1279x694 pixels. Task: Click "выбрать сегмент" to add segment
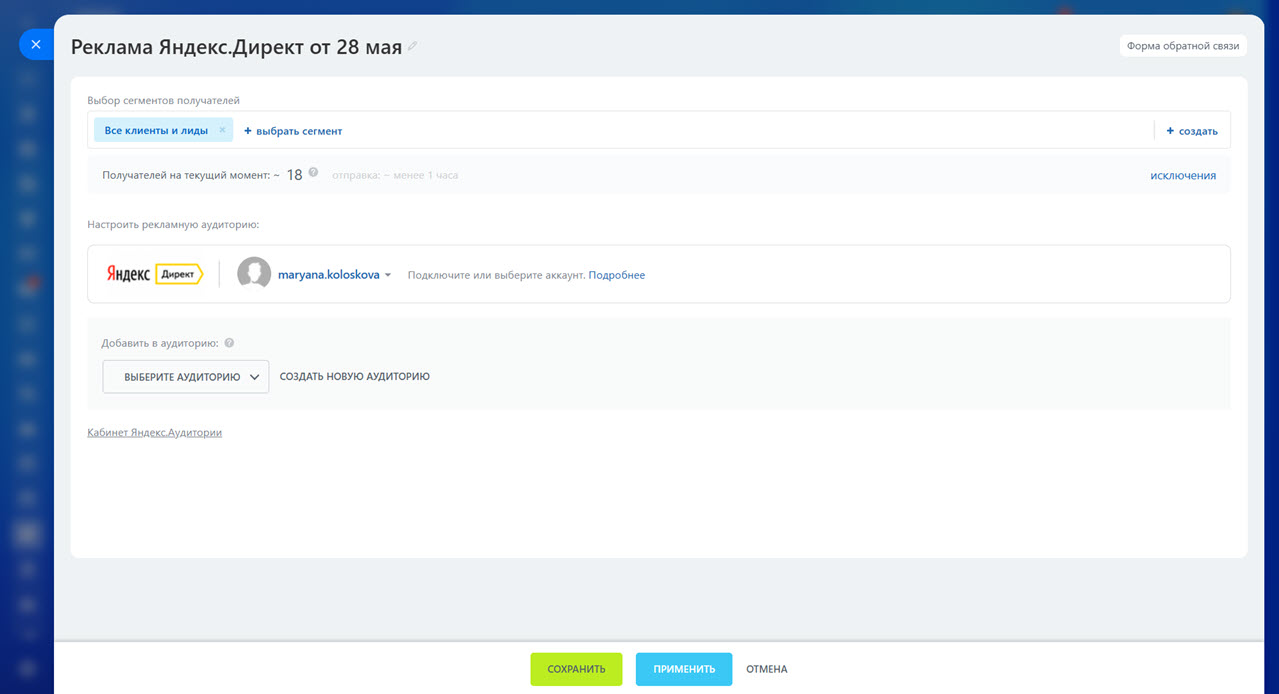pos(293,131)
